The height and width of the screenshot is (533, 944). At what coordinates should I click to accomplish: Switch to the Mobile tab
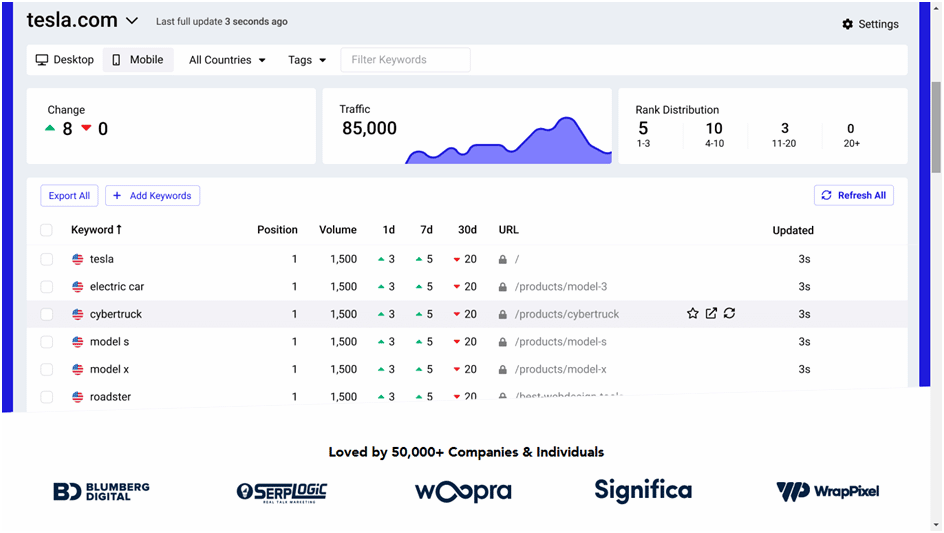pyautogui.click(x=138, y=60)
